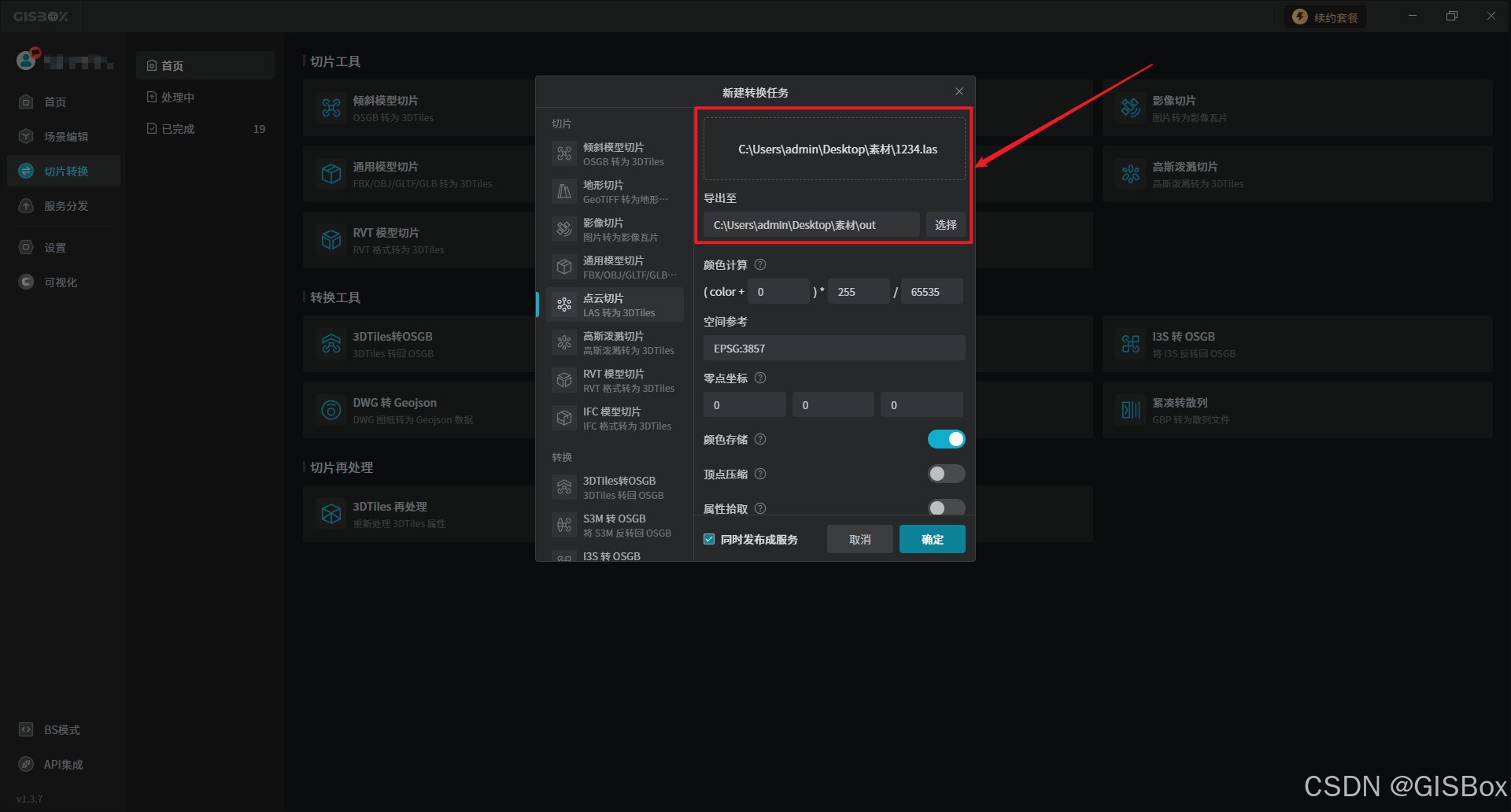Open the 倾斜模型切片 card in background
Viewport: 1511px width, 812px height.
pyautogui.click(x=419, y=108)
